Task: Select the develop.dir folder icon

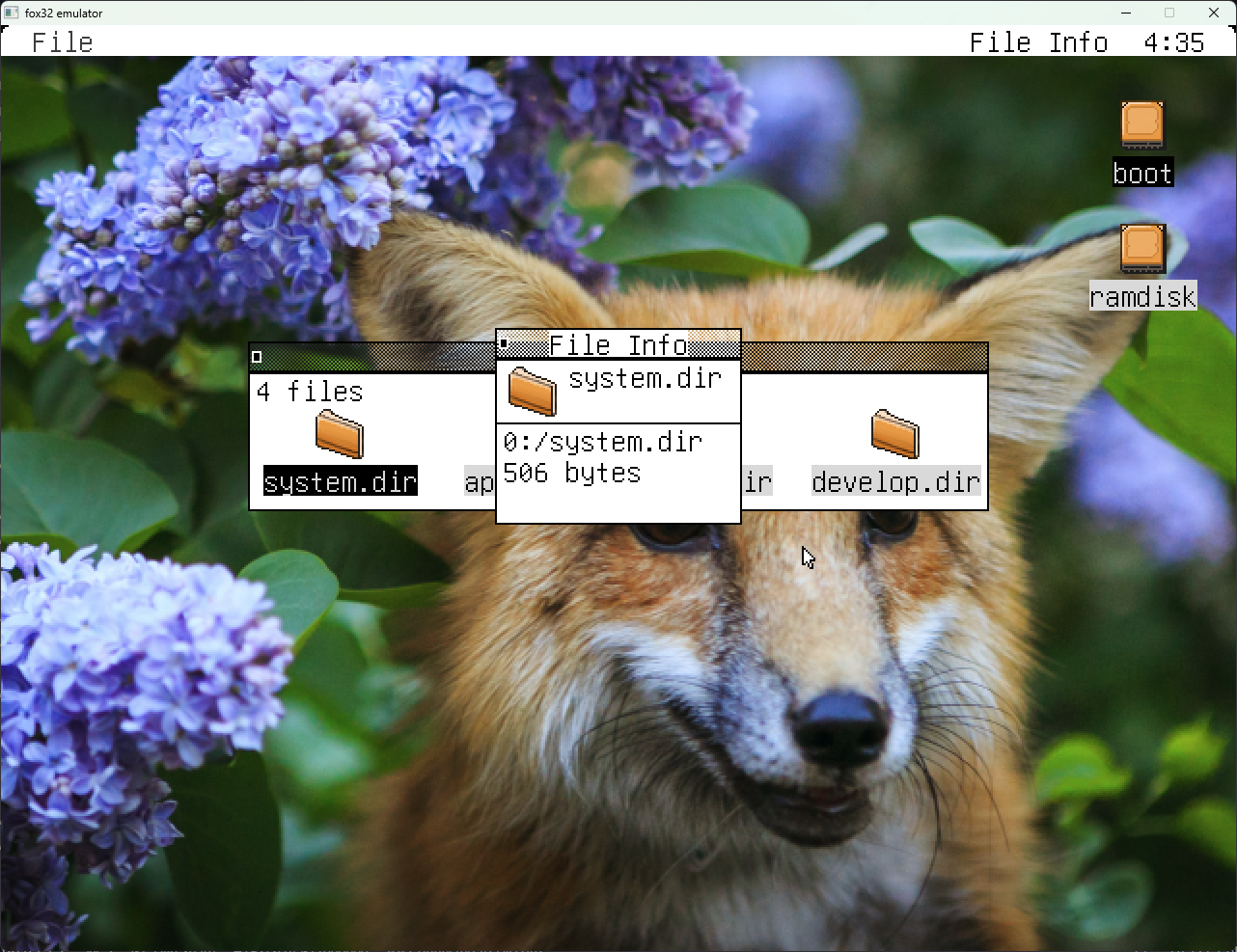Action: pyautogui.click(x=894, y=434)
